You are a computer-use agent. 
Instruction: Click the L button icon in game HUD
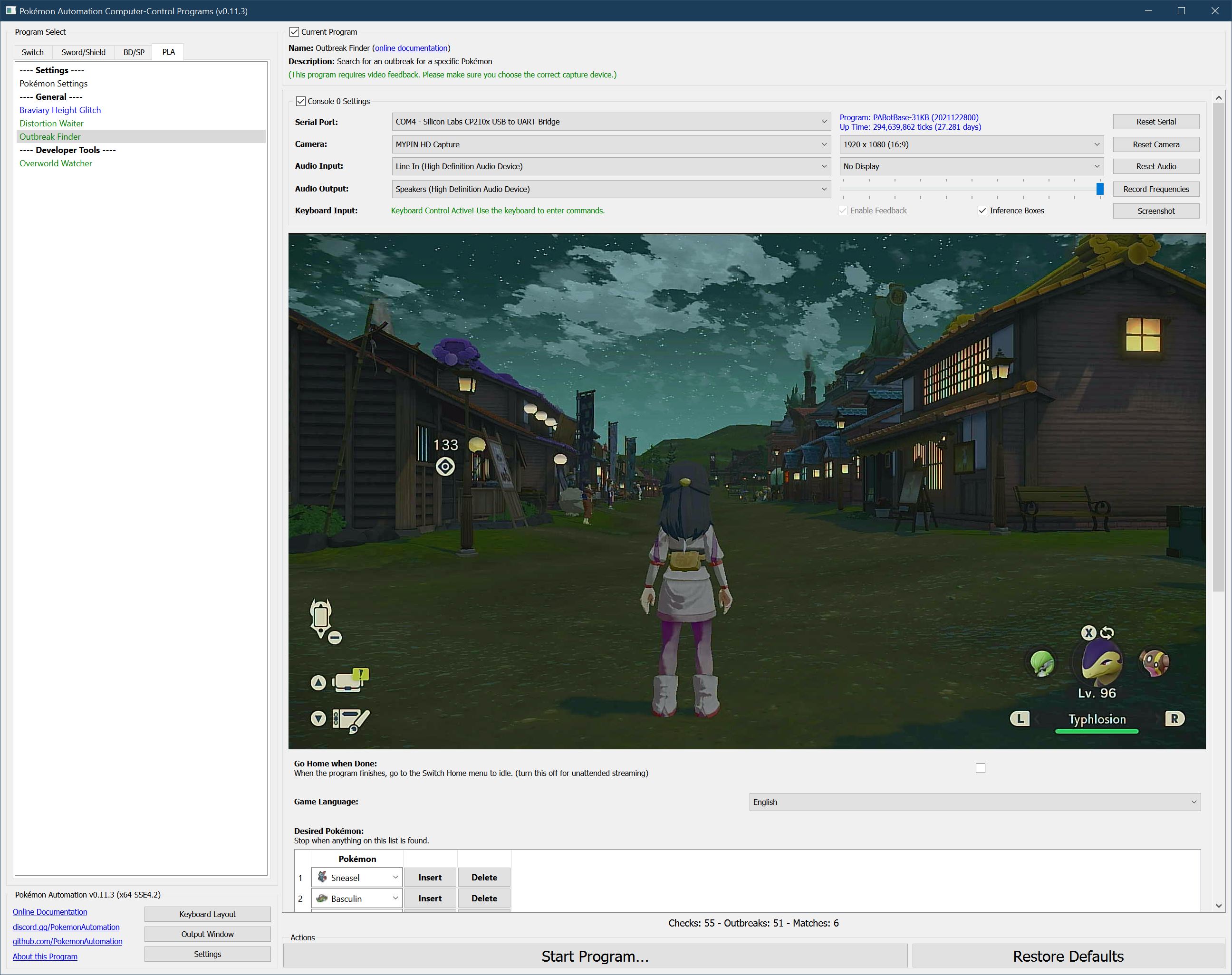pyautogui.click(x=1020, y=719)
